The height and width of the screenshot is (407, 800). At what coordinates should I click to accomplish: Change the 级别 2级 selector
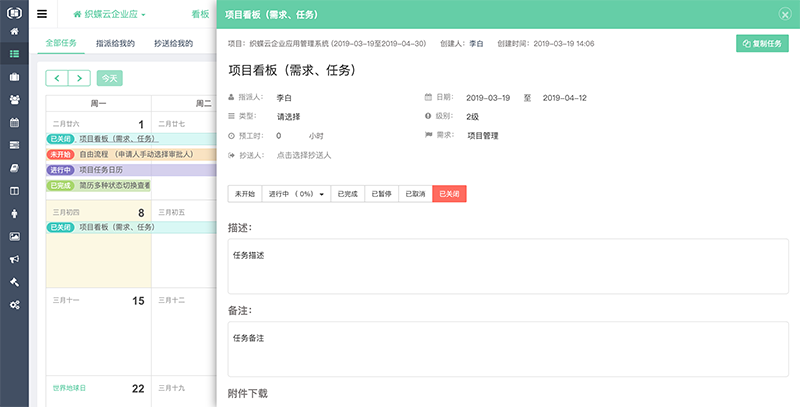tap(472, 117)
